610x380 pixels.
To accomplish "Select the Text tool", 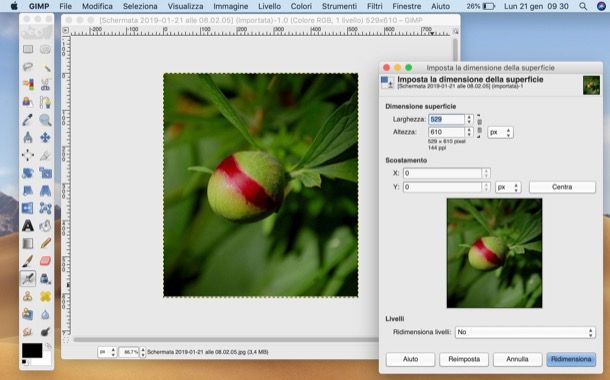I will [28, 226].
